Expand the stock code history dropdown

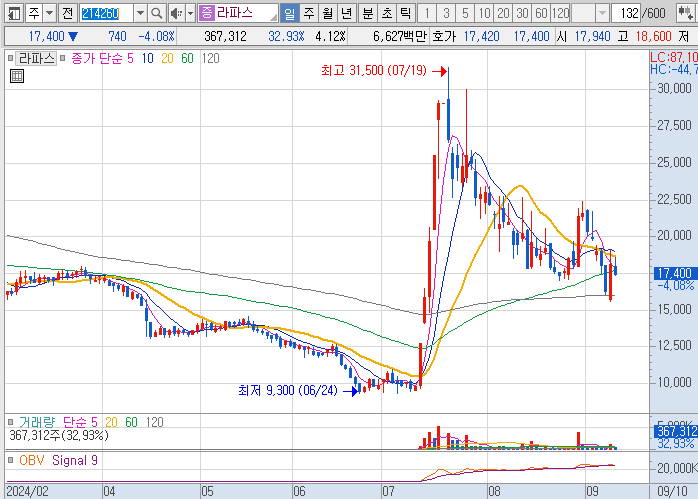[140, 13]
